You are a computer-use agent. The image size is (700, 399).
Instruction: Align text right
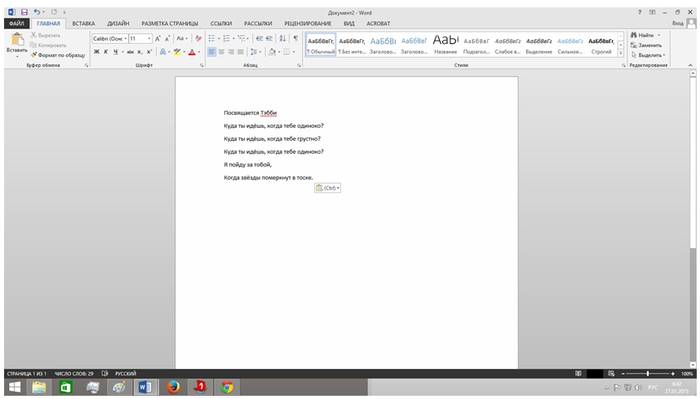(231, 52)
